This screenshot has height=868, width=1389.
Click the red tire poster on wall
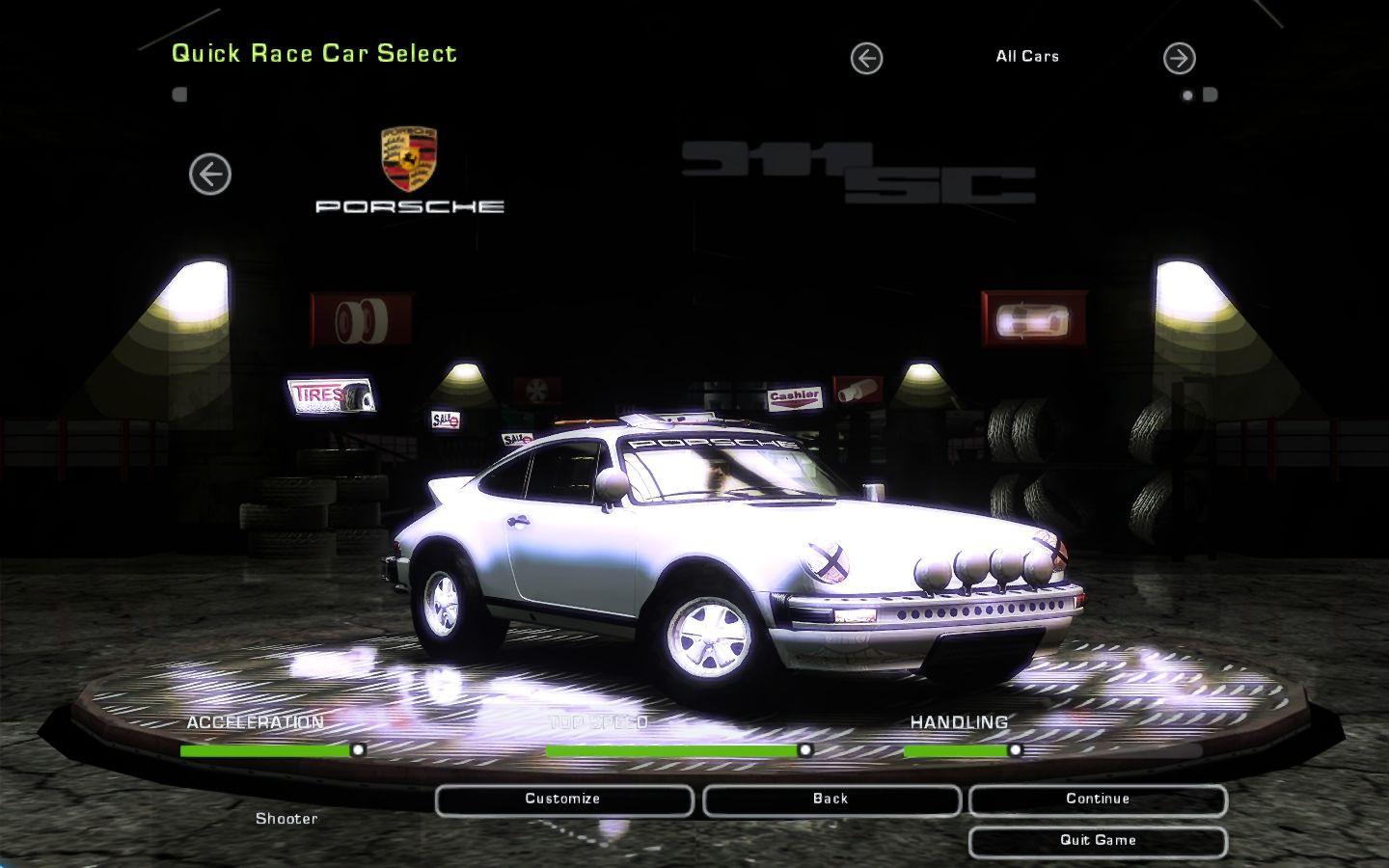click(x=362, y=320)
